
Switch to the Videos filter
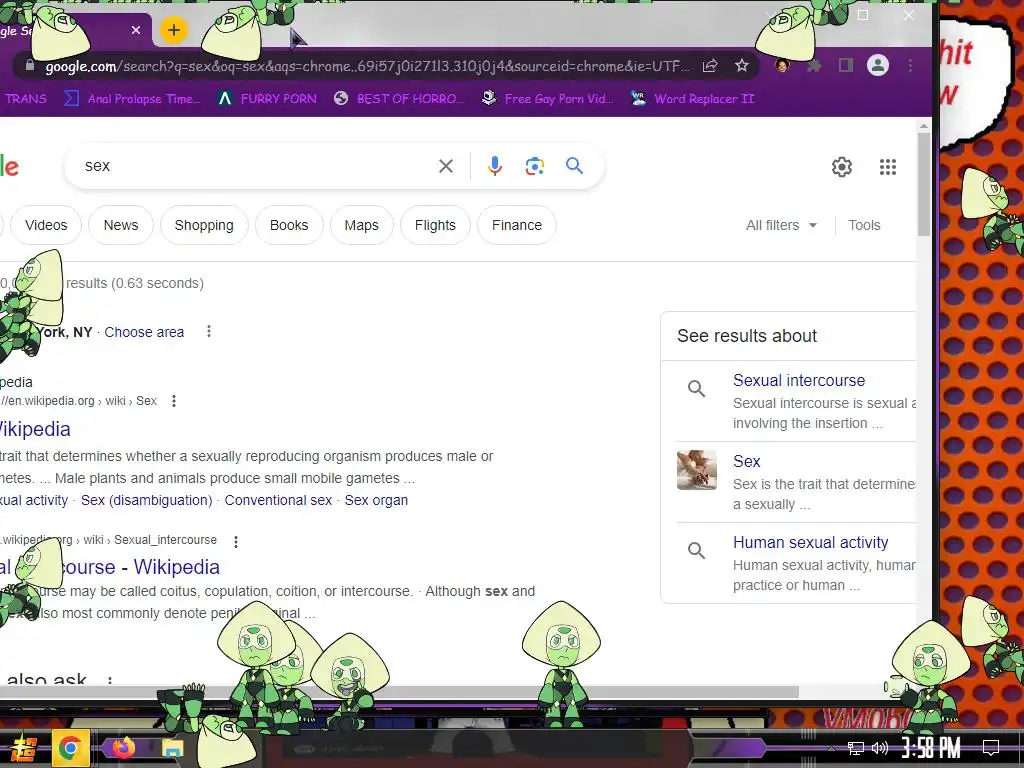(46, 225)
